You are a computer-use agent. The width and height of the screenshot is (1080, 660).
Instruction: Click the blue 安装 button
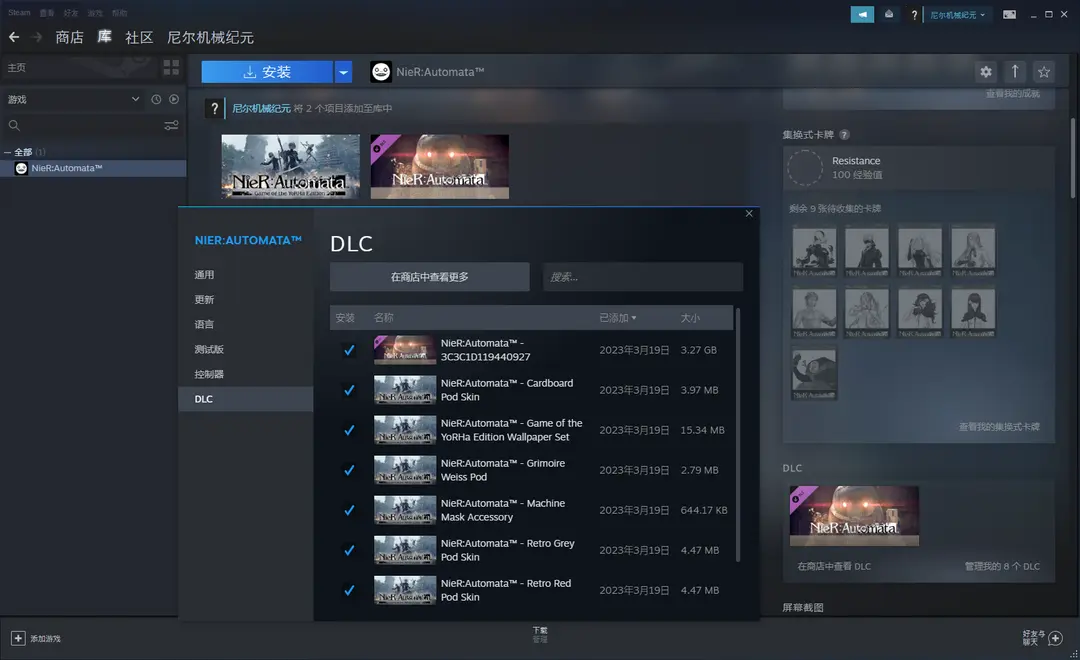[x=267, y=72]
